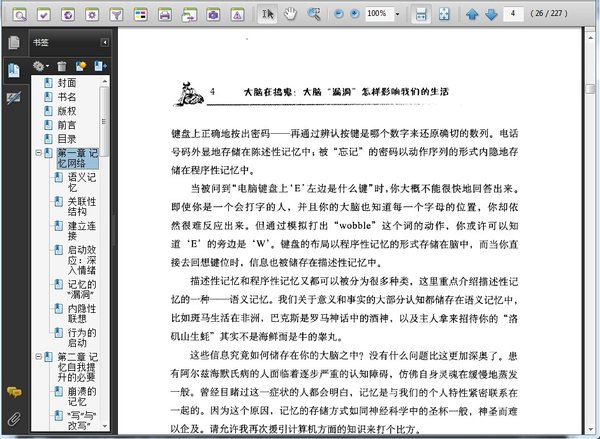Collapse the bookmarks pane with arrow
The image size is (600, 439).
[x=105, y=43]
